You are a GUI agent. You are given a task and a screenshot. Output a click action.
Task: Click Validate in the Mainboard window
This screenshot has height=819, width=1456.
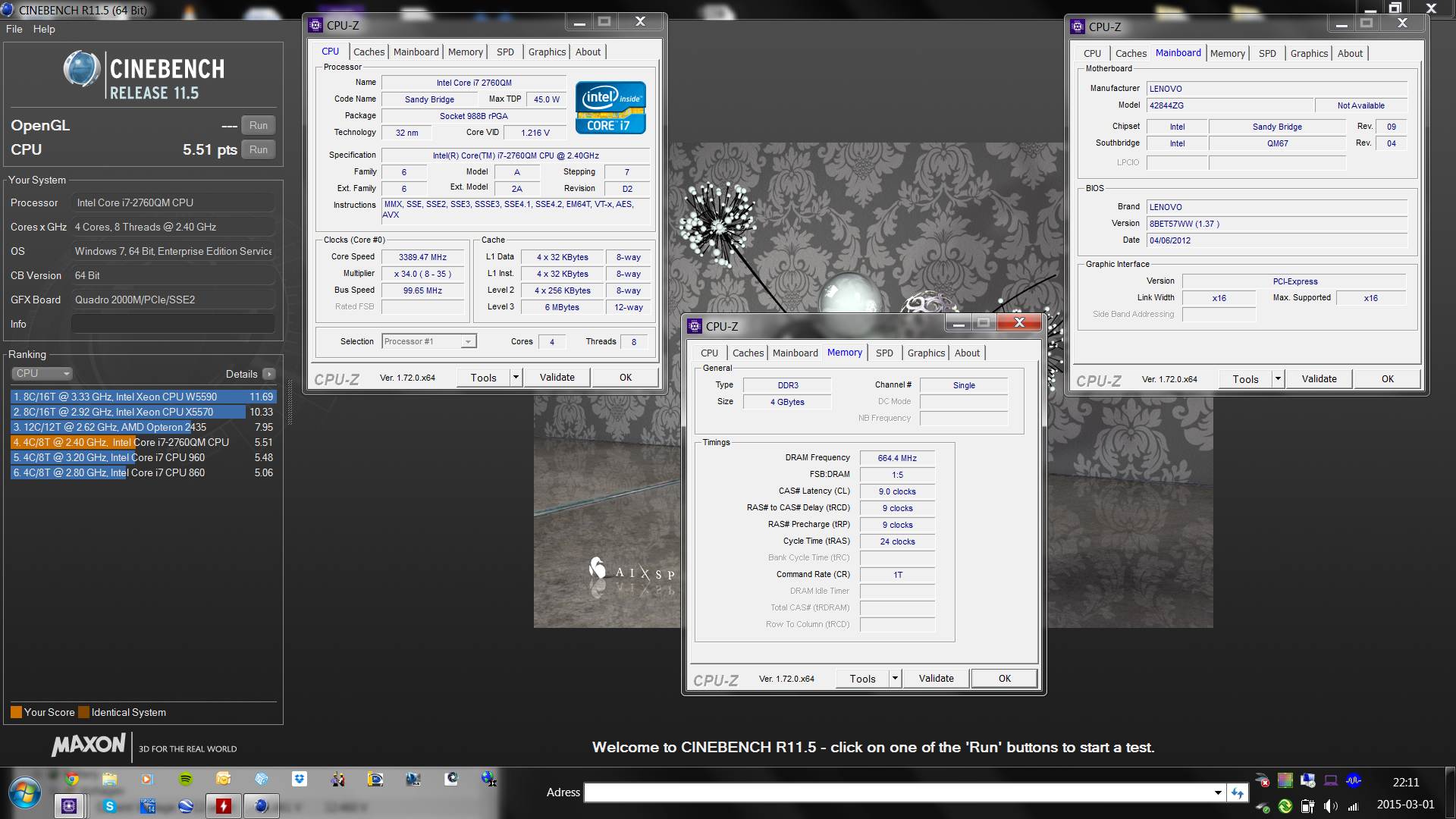(x=1319, y=378)
